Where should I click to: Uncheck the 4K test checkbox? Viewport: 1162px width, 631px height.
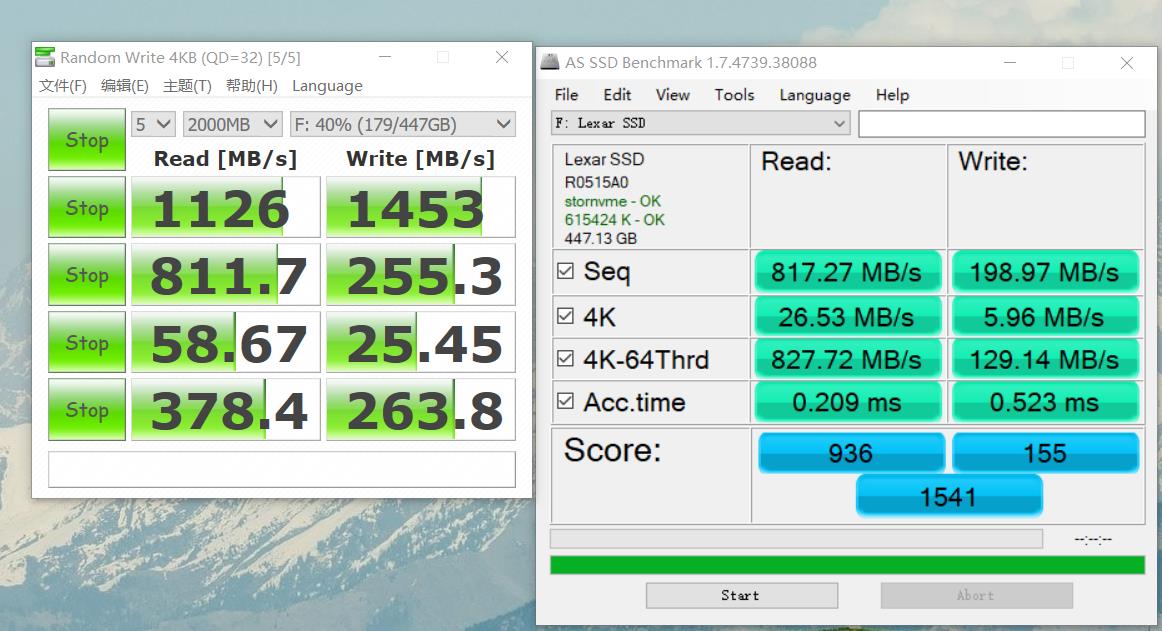[565, 316]
